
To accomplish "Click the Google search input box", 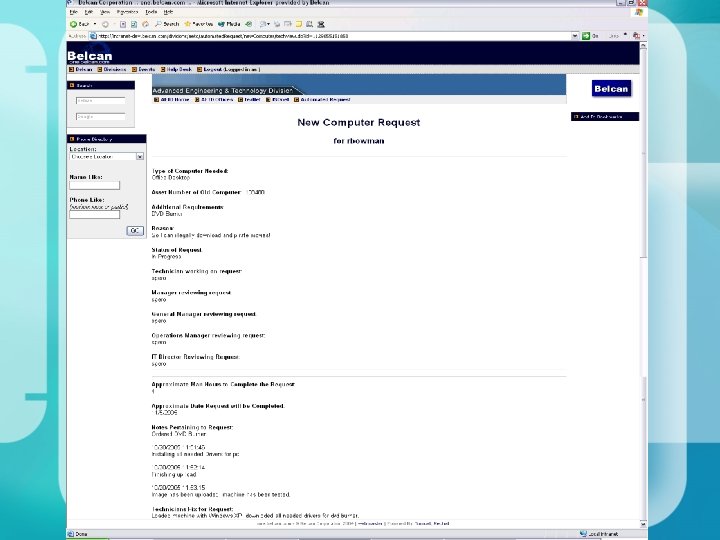I will pos(101,117).
